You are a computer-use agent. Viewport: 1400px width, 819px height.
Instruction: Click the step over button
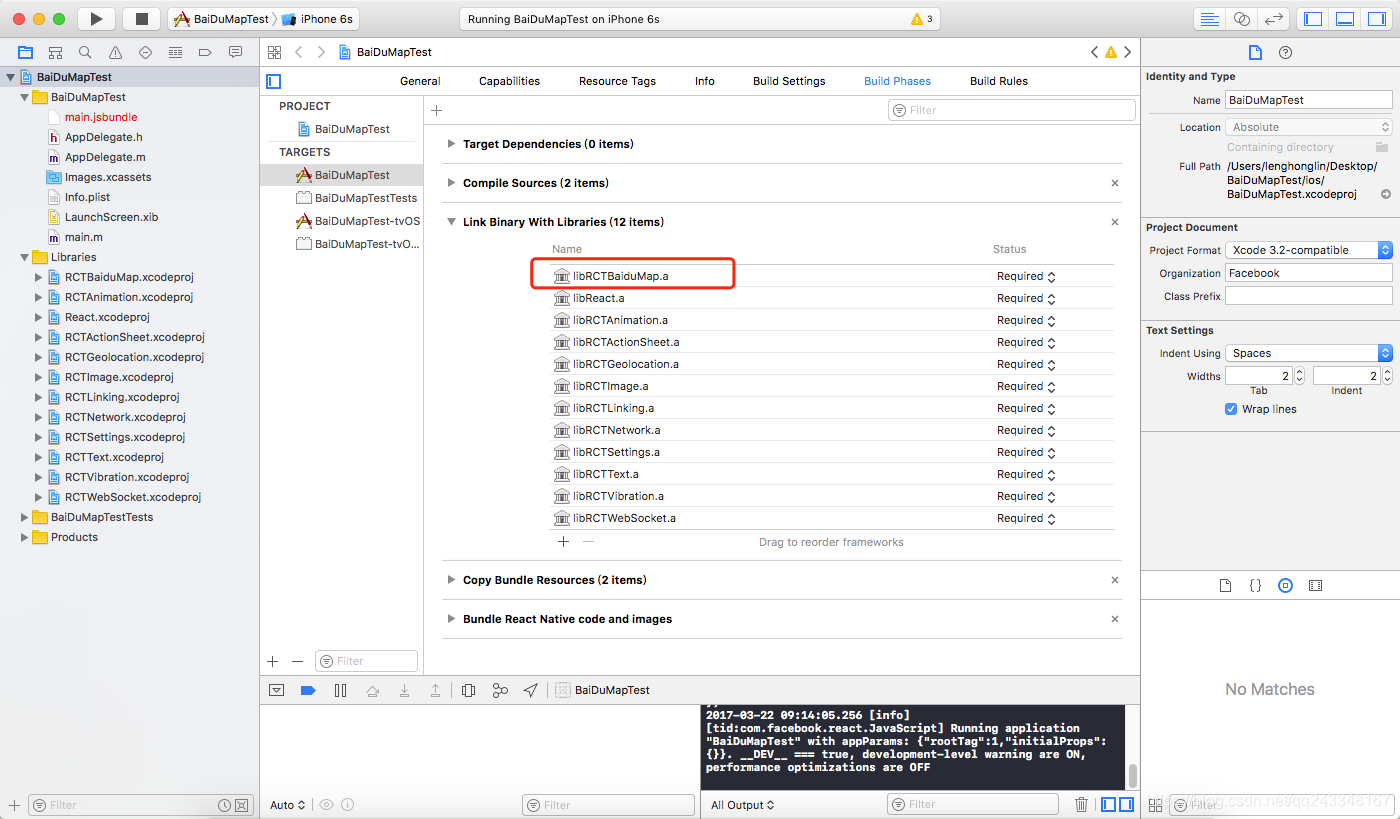(x=372, y=690)
